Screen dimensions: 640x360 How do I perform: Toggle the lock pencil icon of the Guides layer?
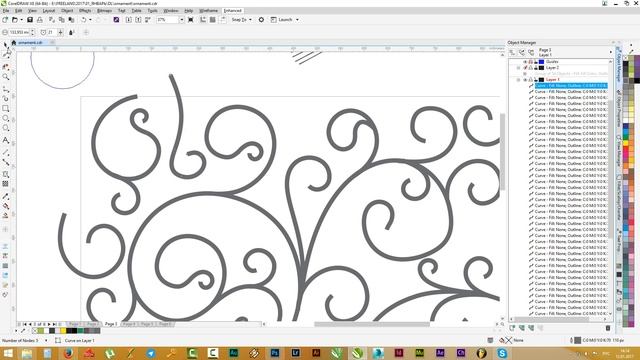point(536,62)
